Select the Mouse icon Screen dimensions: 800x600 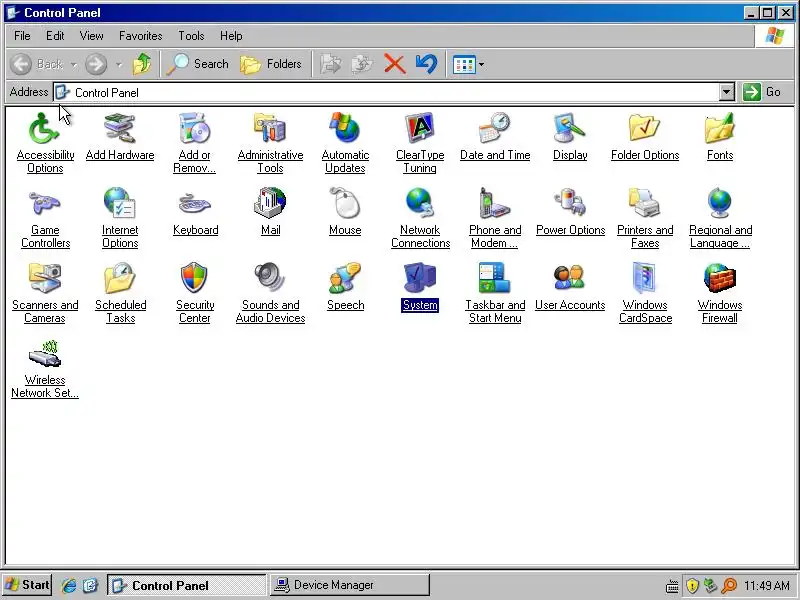tap(345, 203)
